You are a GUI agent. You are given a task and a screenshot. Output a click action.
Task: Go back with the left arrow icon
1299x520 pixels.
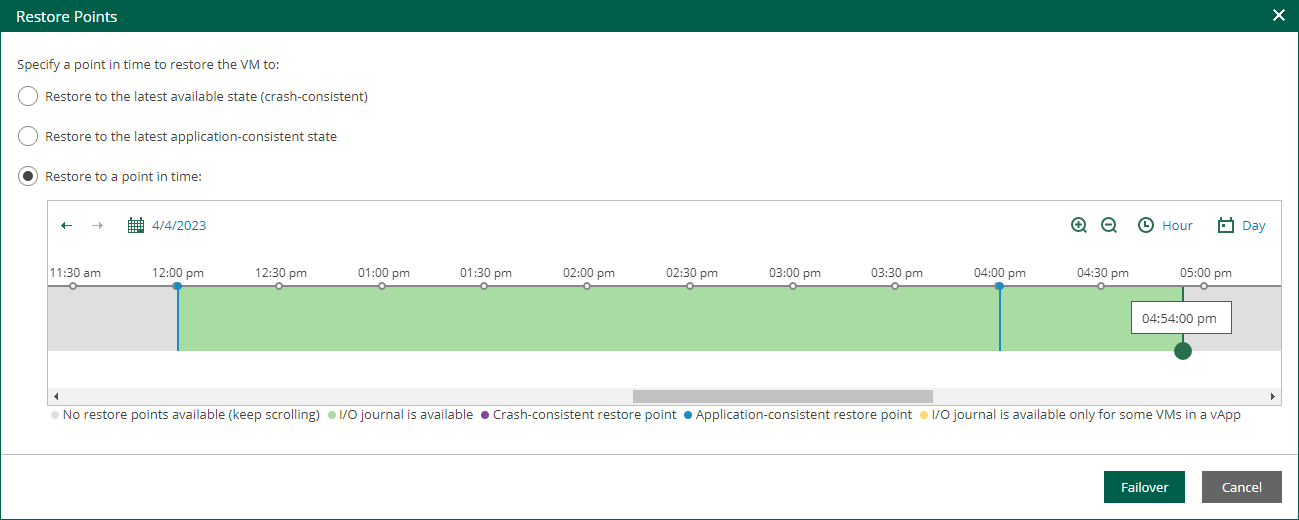coord(67,225)
